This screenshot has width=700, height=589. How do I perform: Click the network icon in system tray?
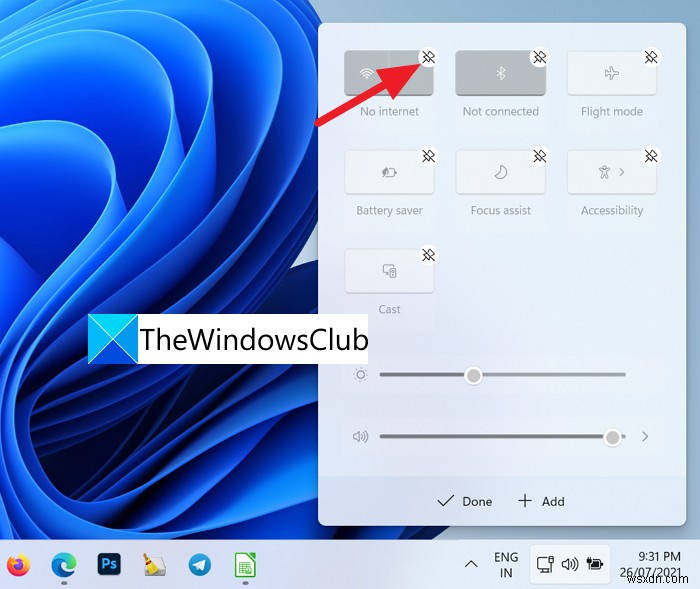pyautogui.click(x=545, y=564)
